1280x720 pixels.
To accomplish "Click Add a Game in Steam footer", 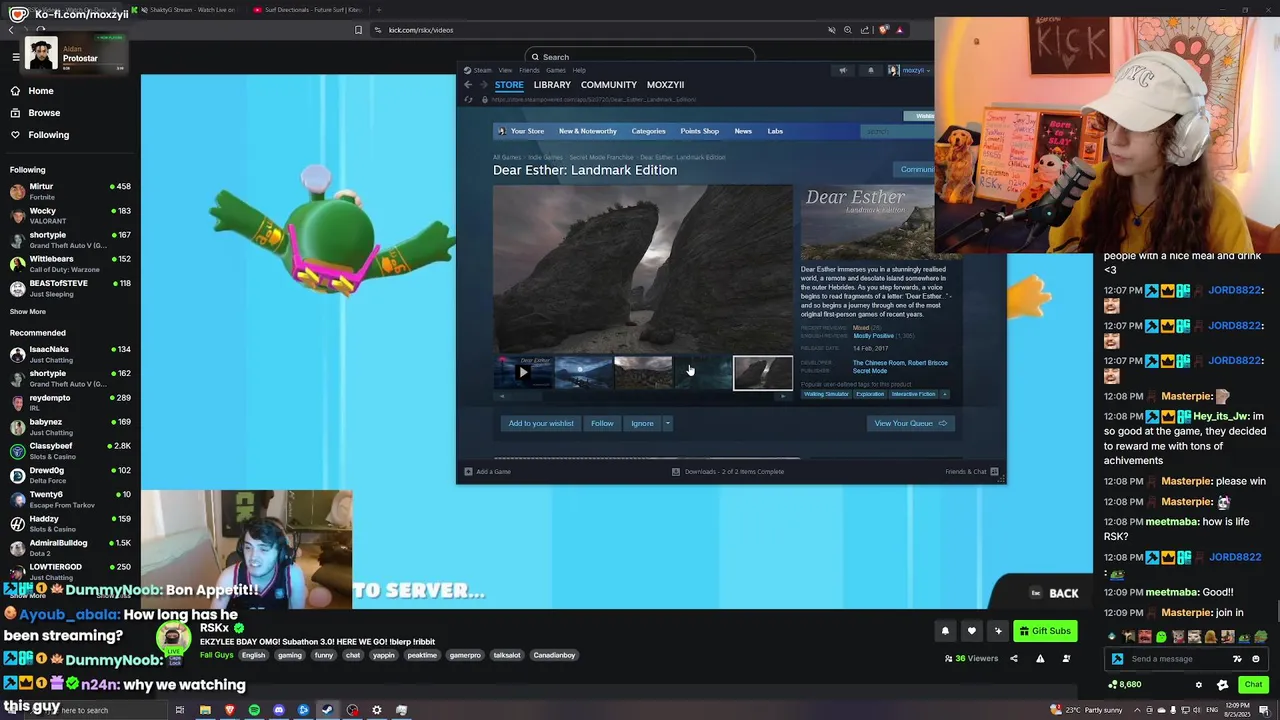I will (x=488, y=472).
